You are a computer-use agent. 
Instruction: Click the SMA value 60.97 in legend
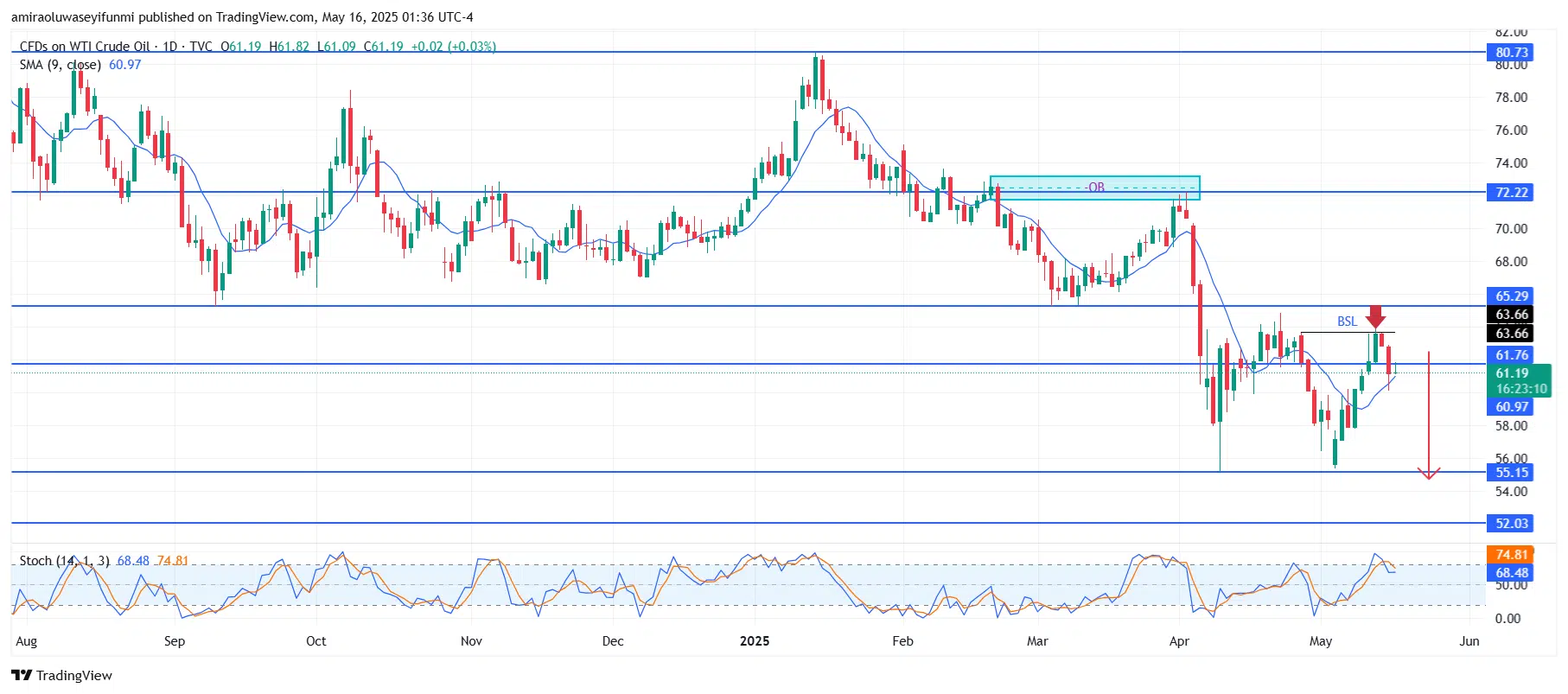click(124, 65)
